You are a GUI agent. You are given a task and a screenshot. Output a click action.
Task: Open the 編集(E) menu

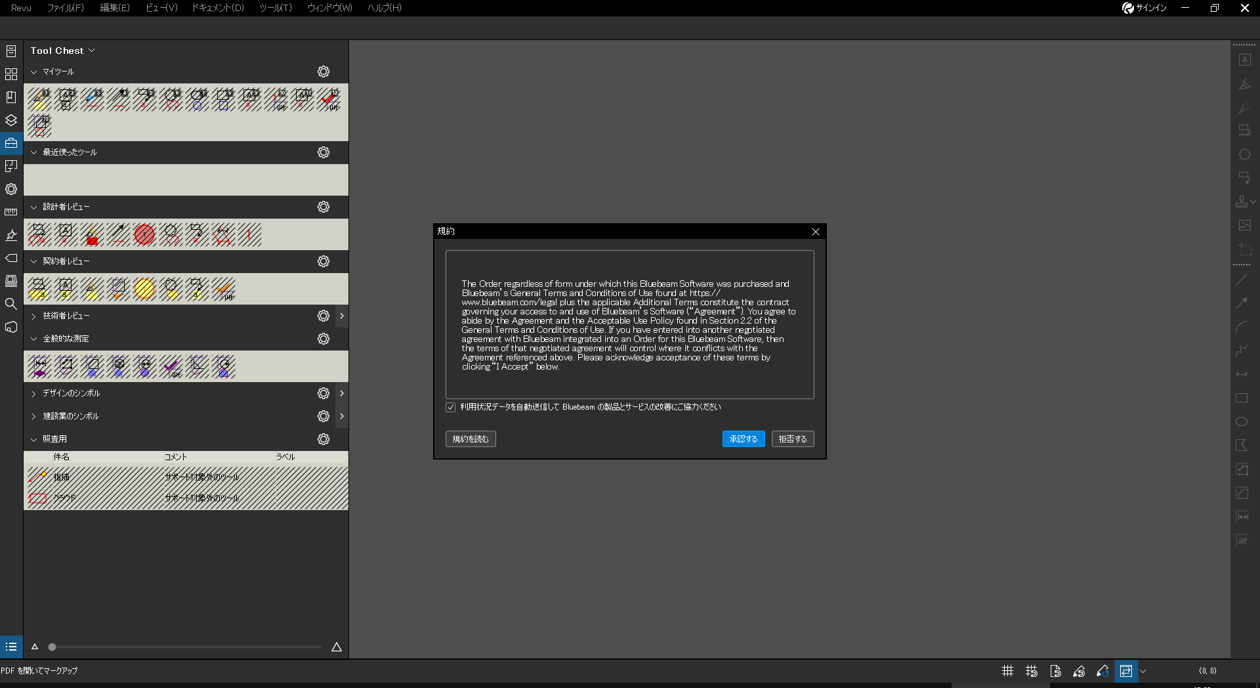pyautogui.click(x=114, y=8)
